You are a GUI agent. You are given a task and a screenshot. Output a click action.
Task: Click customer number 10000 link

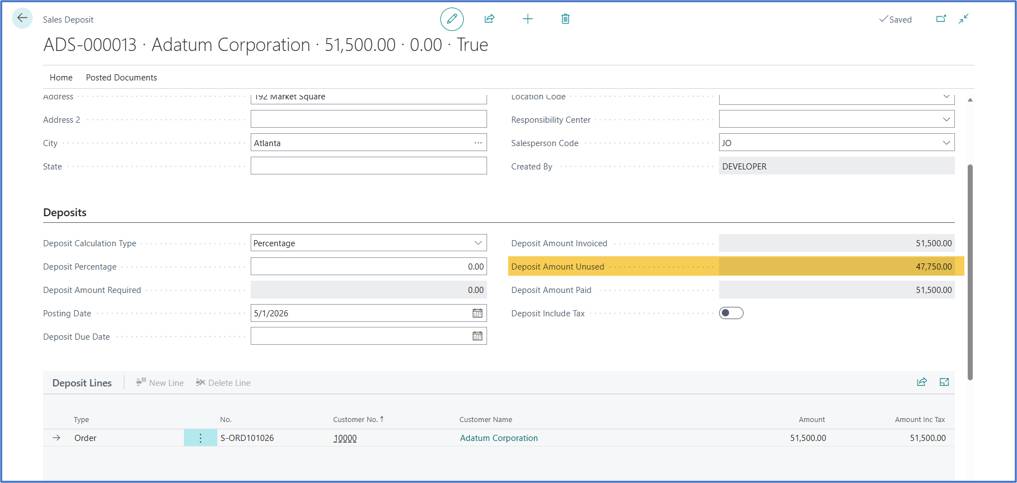(x=345, y=438)
